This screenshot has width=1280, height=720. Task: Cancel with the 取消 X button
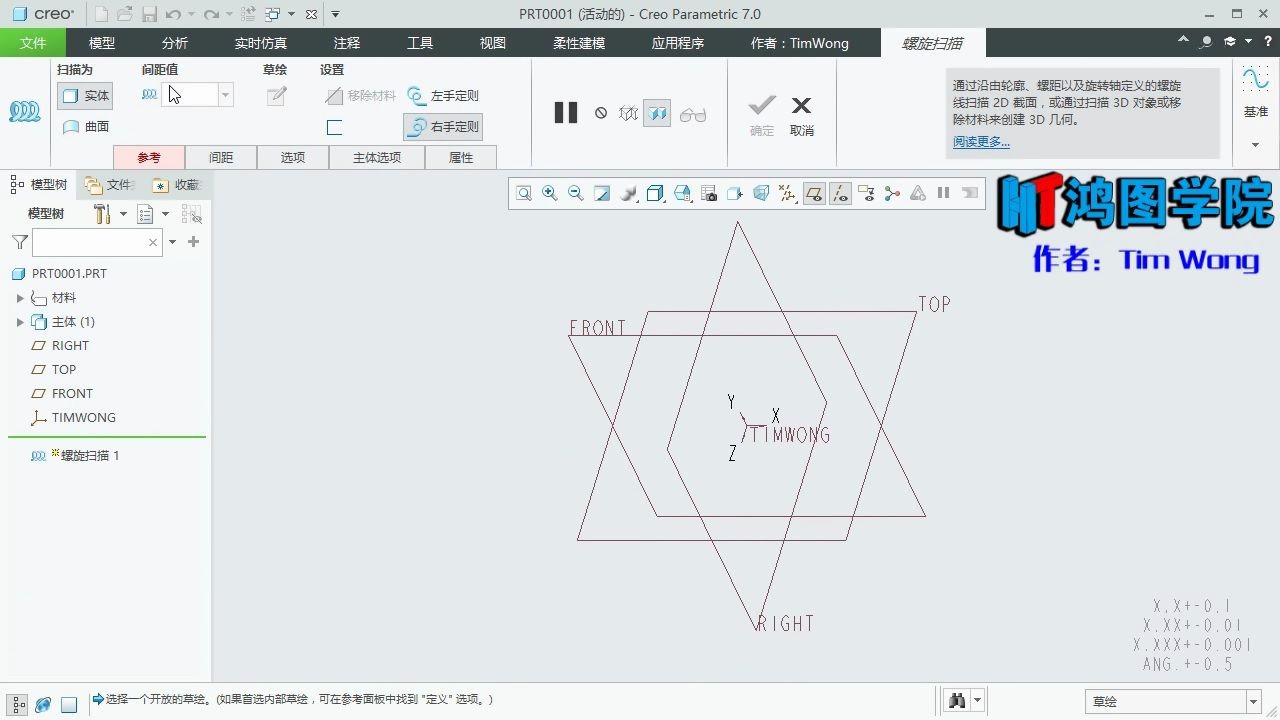pyautogui.click(x=802, y=114)
